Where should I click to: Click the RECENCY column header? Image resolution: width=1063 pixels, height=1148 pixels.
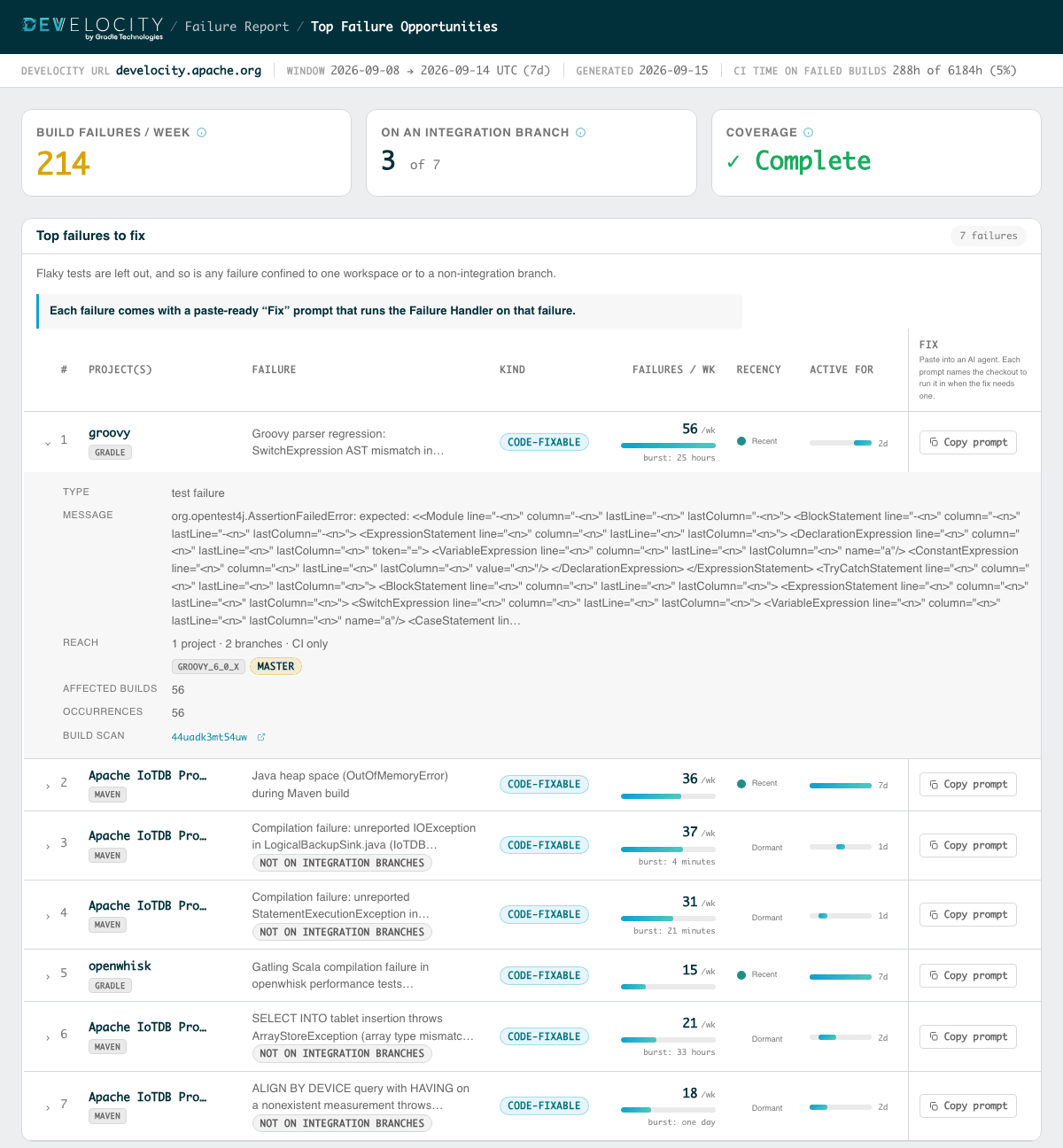pos(758,369)
